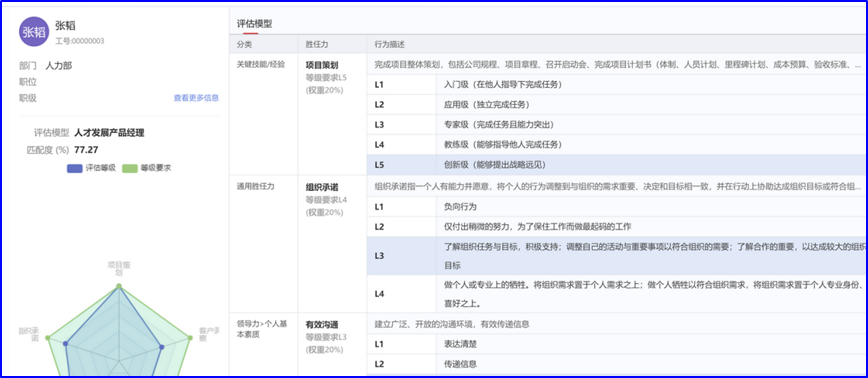Click the 项目策划 description text row
The height and width of the screenshot is (378, 868).
[x=617, y=64]
